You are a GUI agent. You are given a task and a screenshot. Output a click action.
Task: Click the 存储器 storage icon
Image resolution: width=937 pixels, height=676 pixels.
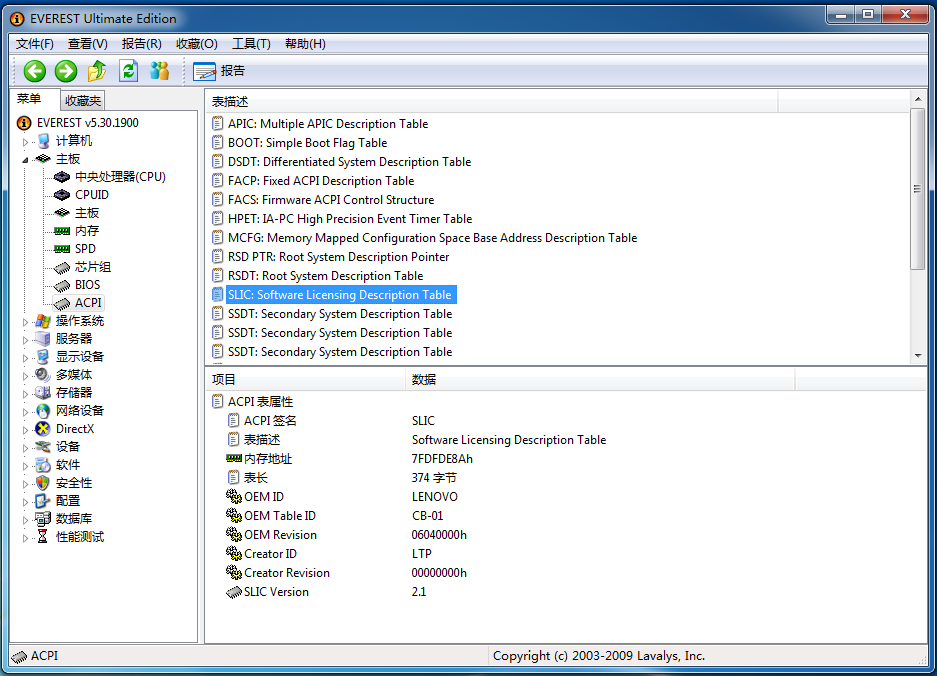42,393
